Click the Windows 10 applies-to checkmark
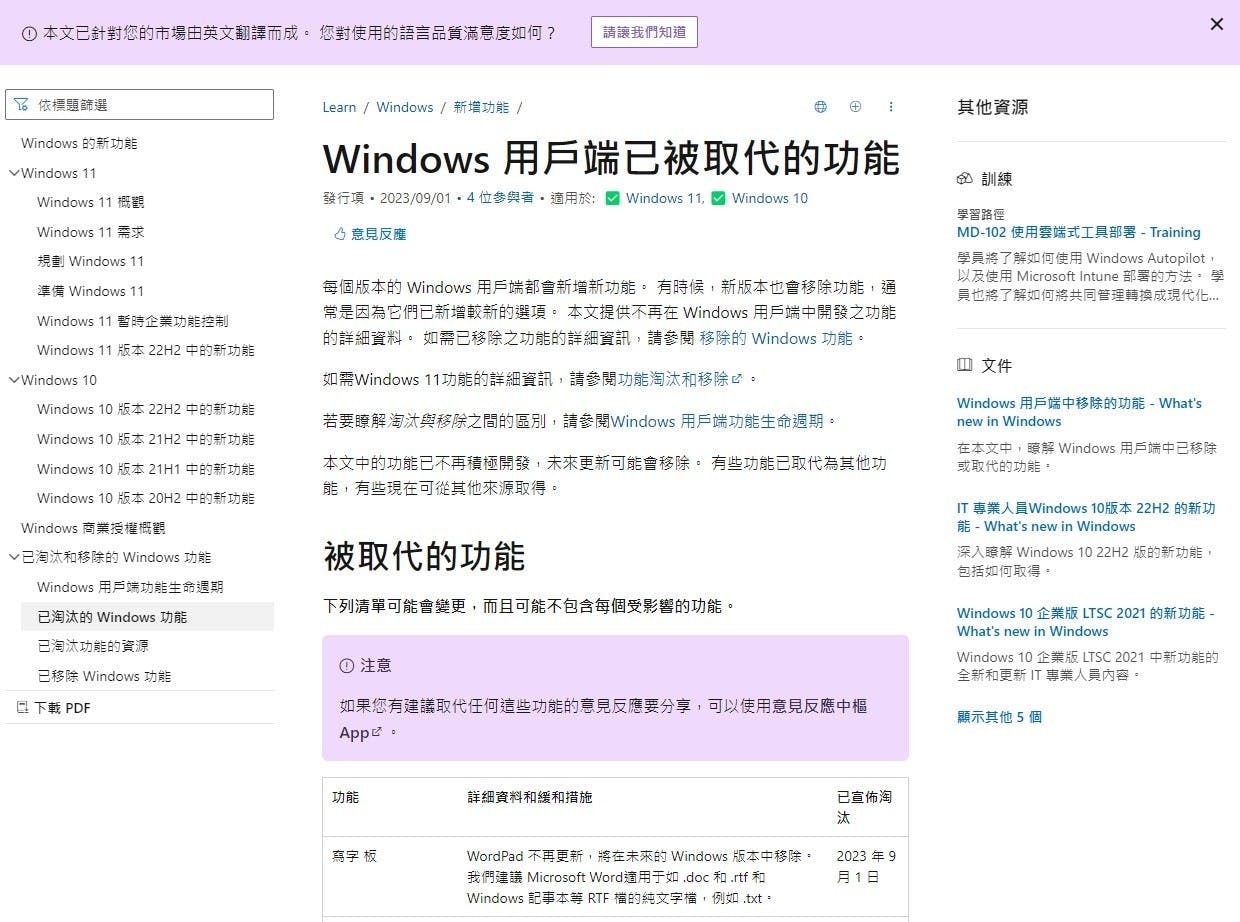 [x=718, y=198]
